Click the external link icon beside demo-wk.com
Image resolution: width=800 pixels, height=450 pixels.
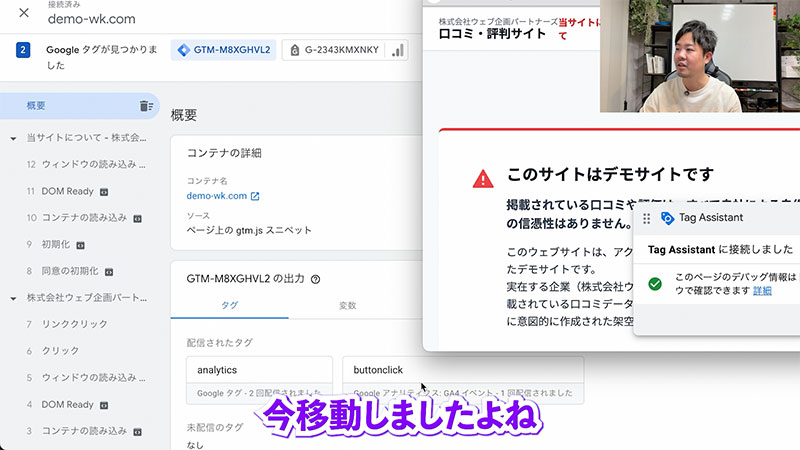click(x=255, y=196)
